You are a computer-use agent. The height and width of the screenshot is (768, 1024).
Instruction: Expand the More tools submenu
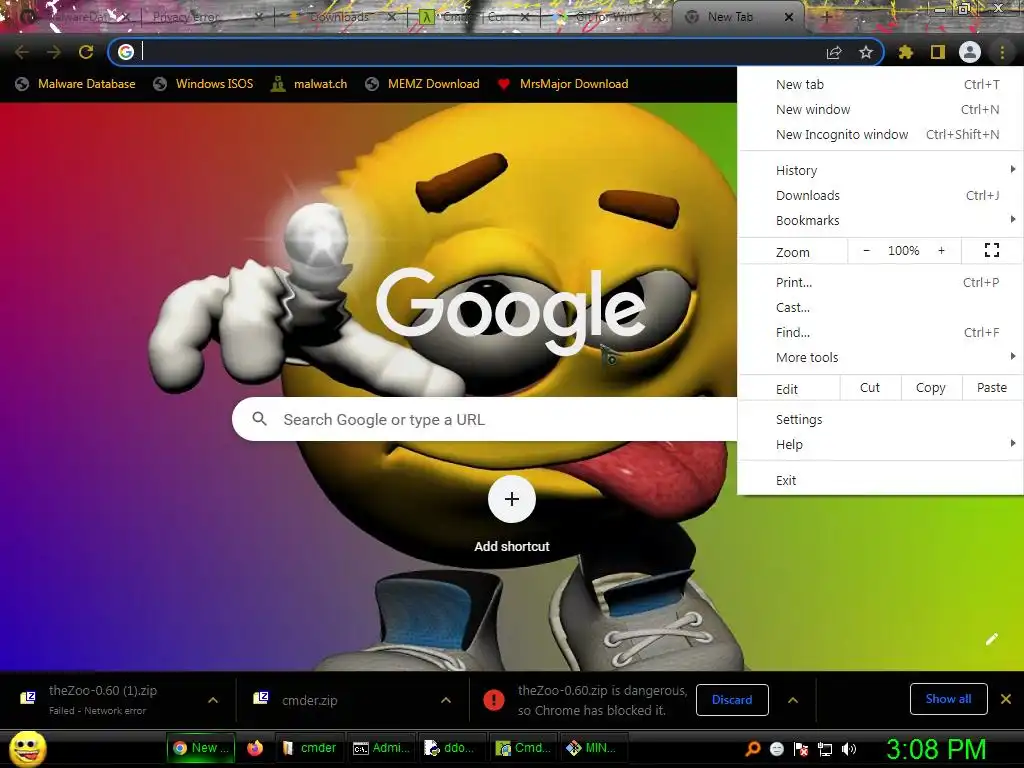pos(881,357)
